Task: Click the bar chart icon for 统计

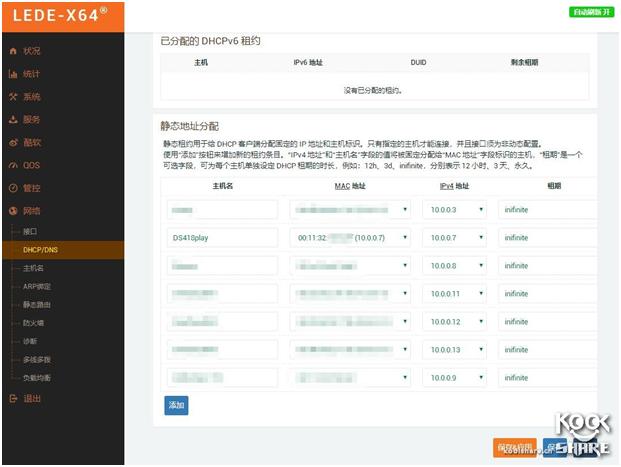Action: (13, 74)
